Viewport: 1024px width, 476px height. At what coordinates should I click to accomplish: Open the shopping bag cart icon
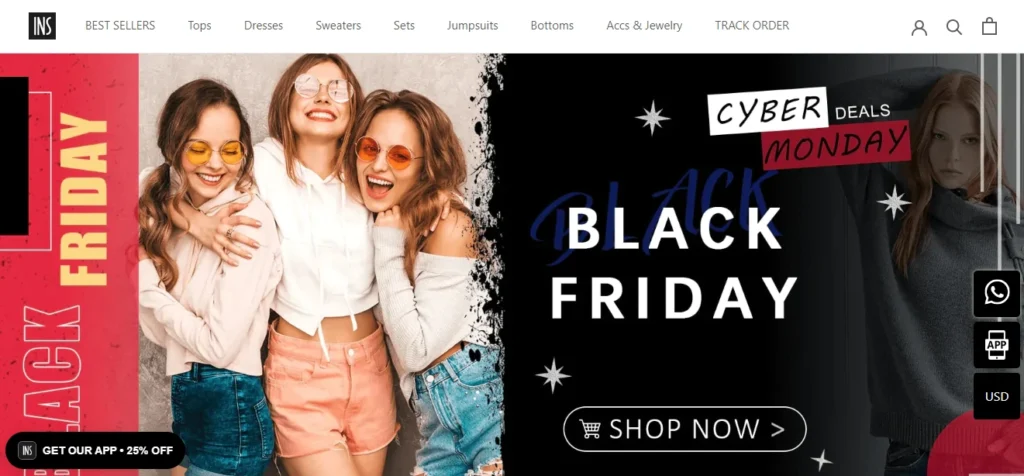click(989, 26)
